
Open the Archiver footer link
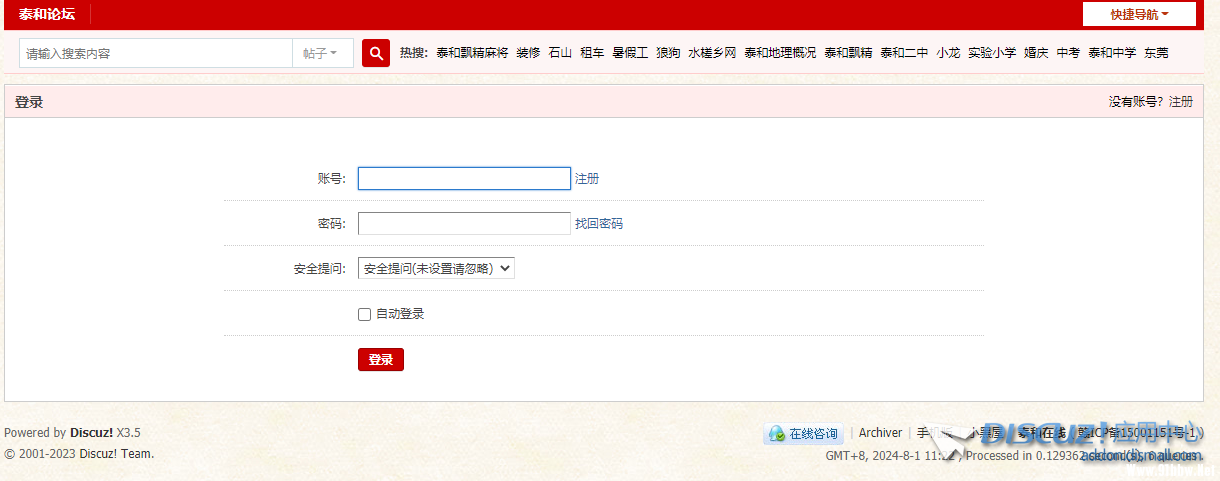880,433
